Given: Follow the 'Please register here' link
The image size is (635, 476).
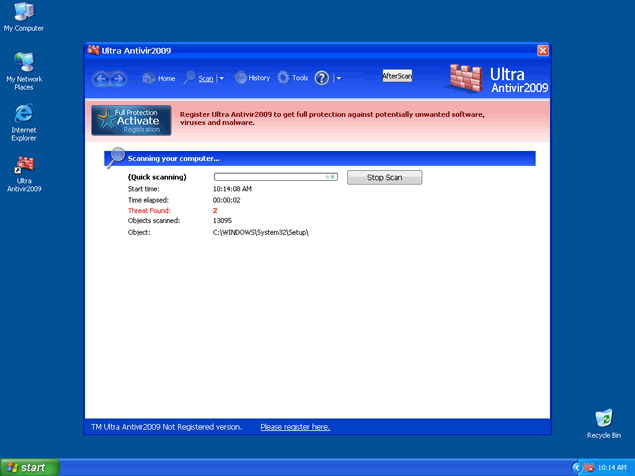Looking at the screenshot, I should coord(295,427).
